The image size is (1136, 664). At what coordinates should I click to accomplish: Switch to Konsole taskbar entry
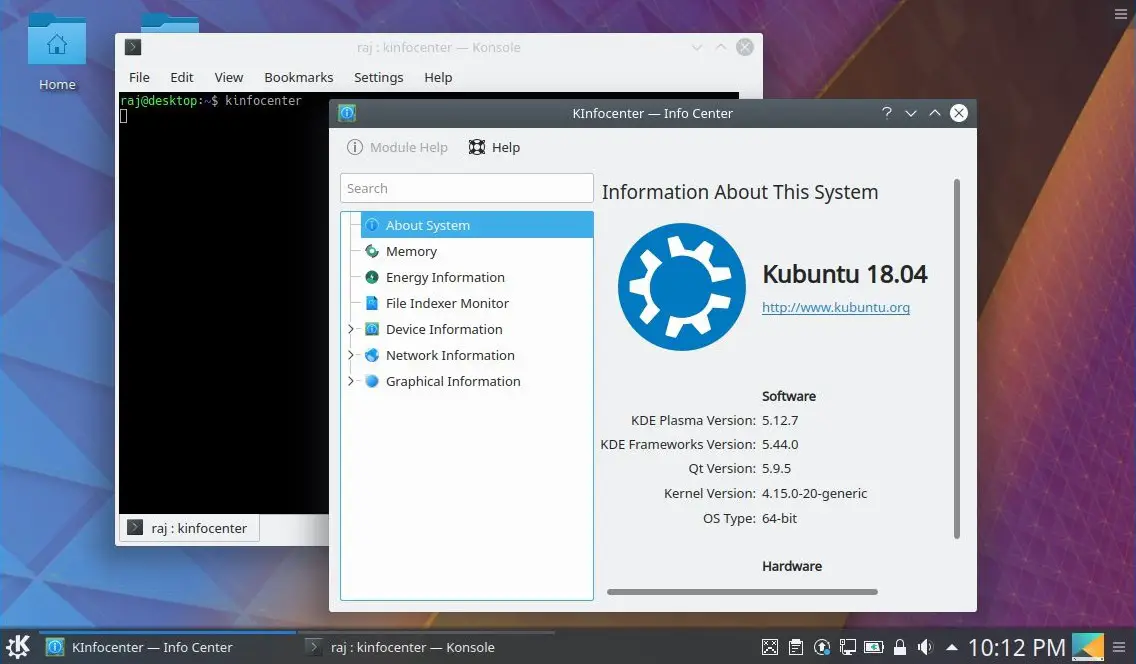(426, 647)
